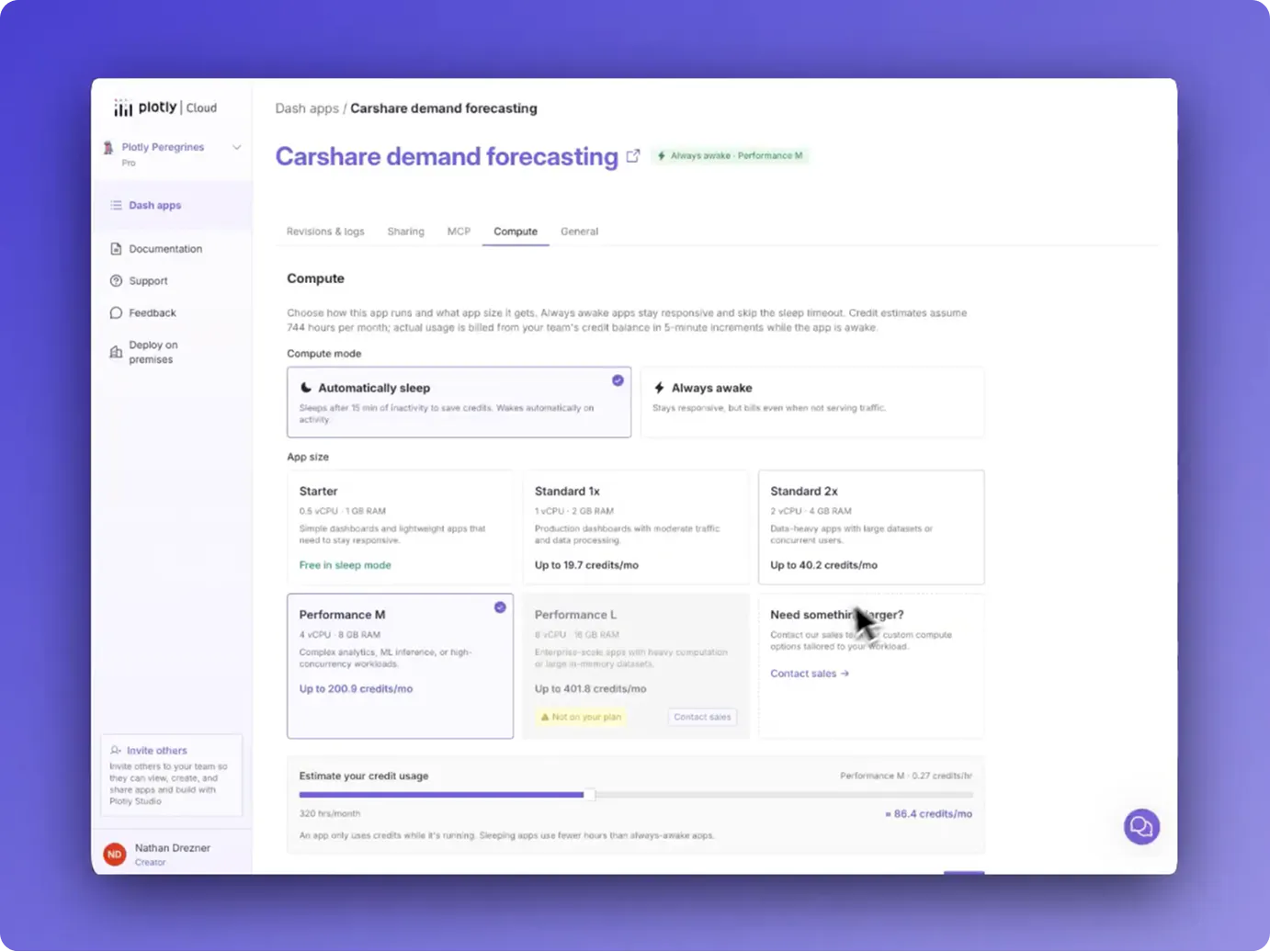Click the credit usage estimate slider handle
Viewport: 1270px width, 952px height.
589,795
